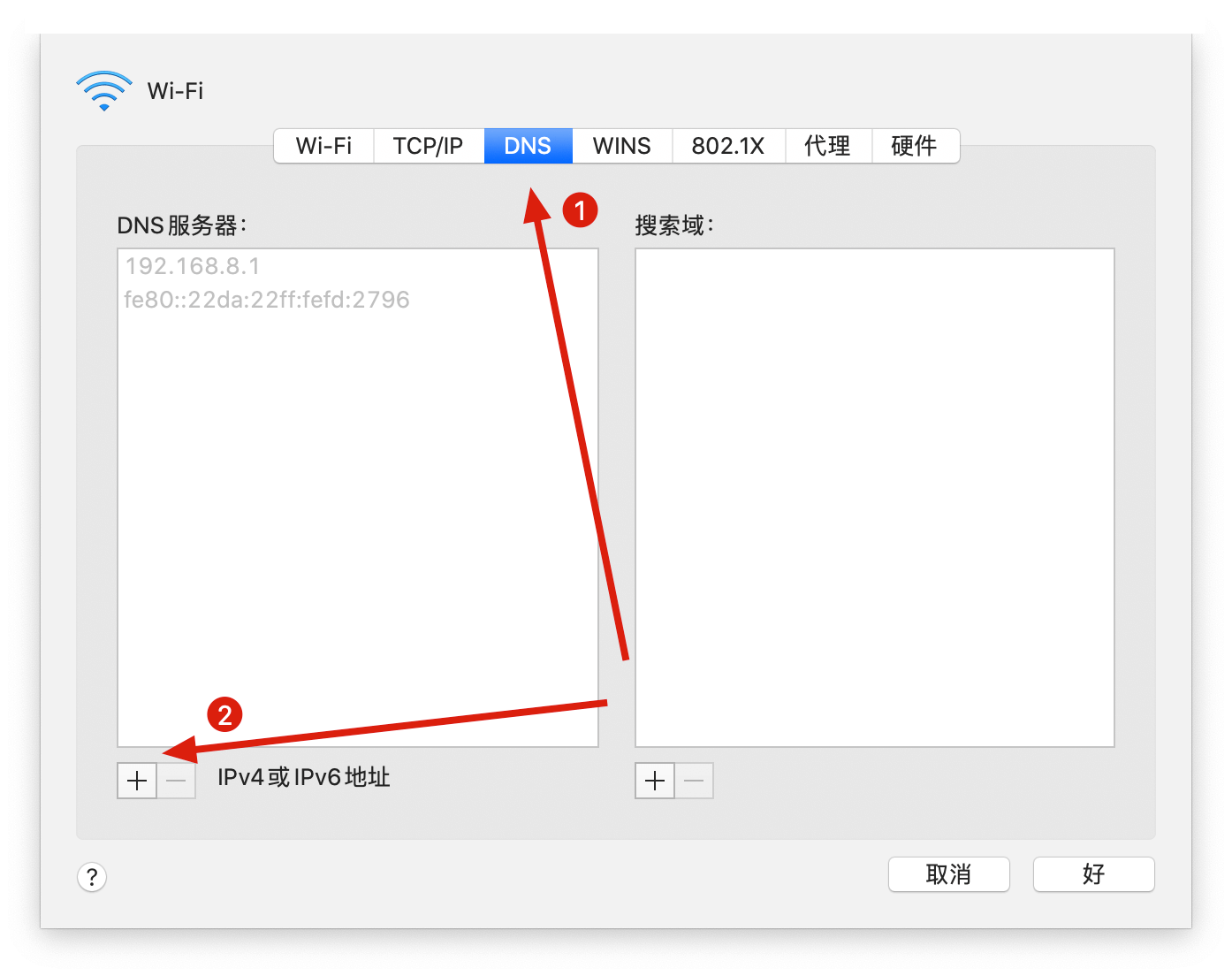Viewport: 1232px width, 976px height.
Task: Open the TCP/IP tab
Action: 428,146
